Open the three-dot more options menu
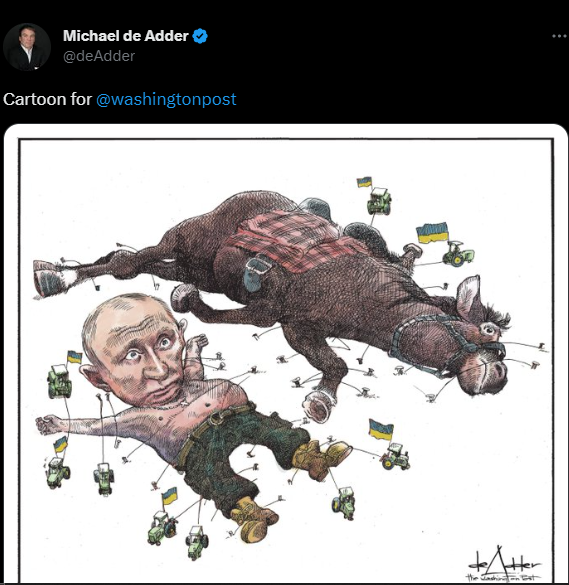The image size is (569, 585). pyautogui.click(x=559, y=36)
